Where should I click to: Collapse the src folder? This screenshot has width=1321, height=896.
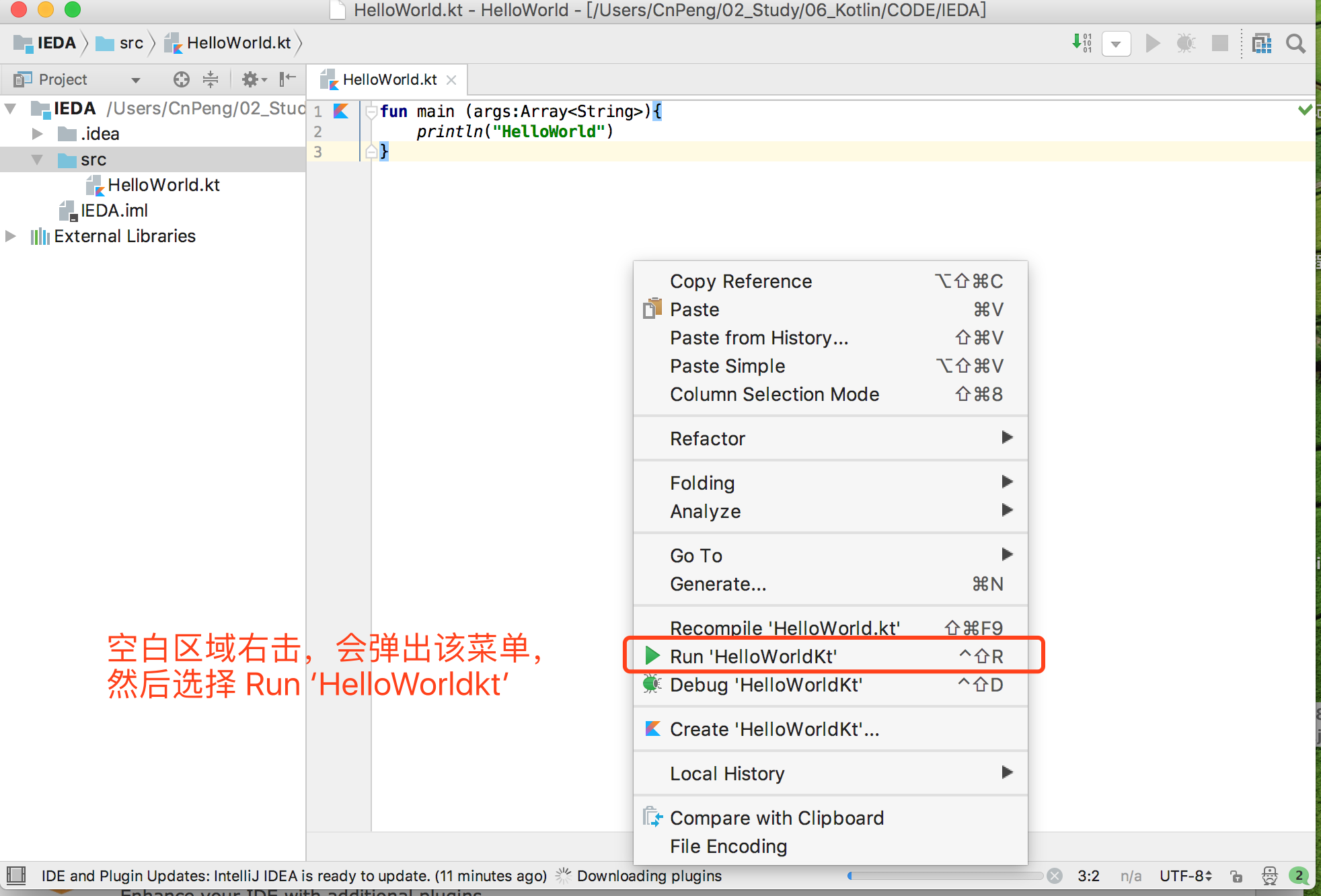(38, 159)
